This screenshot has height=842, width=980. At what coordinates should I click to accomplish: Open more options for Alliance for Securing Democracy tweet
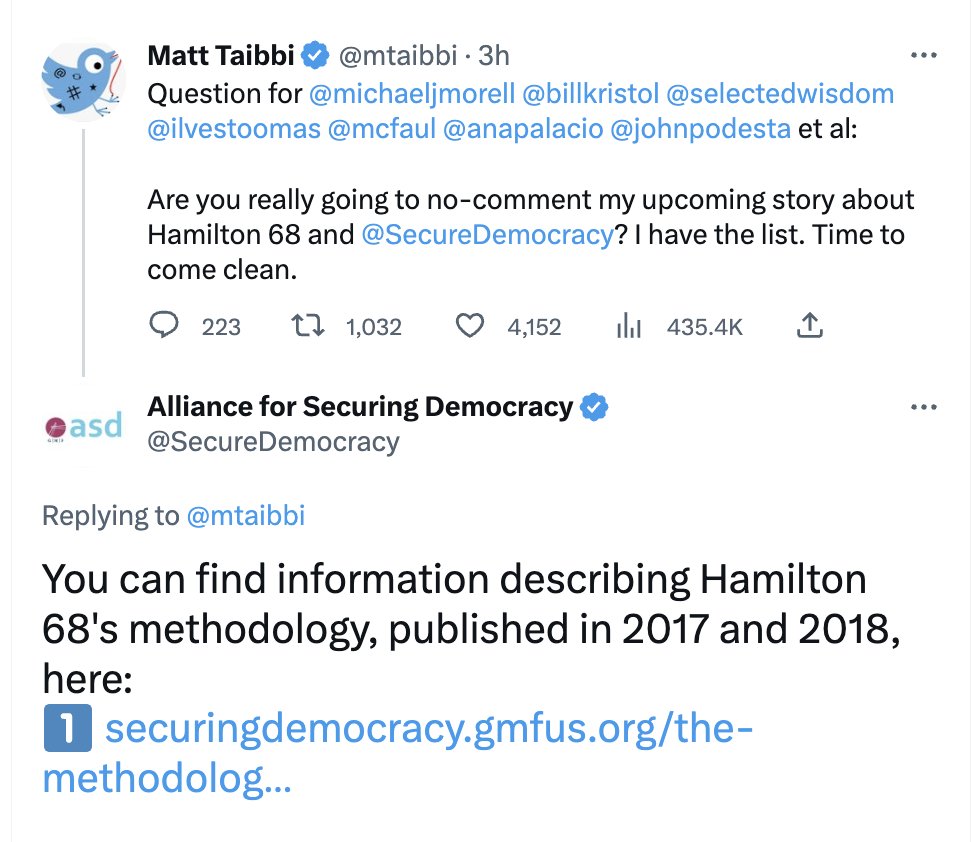(x=923, y=408)
